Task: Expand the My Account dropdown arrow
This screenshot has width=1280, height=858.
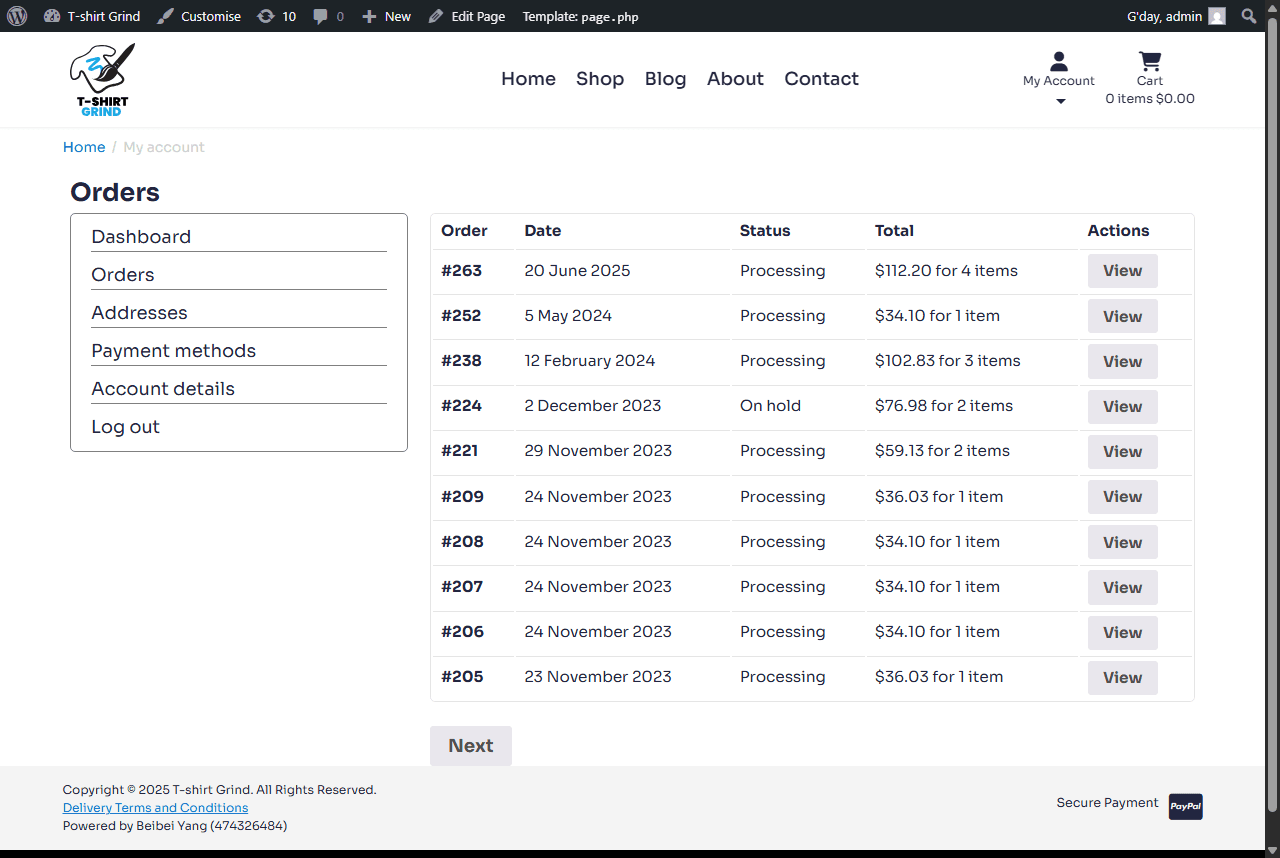Action: click(x=1061, y=101)
